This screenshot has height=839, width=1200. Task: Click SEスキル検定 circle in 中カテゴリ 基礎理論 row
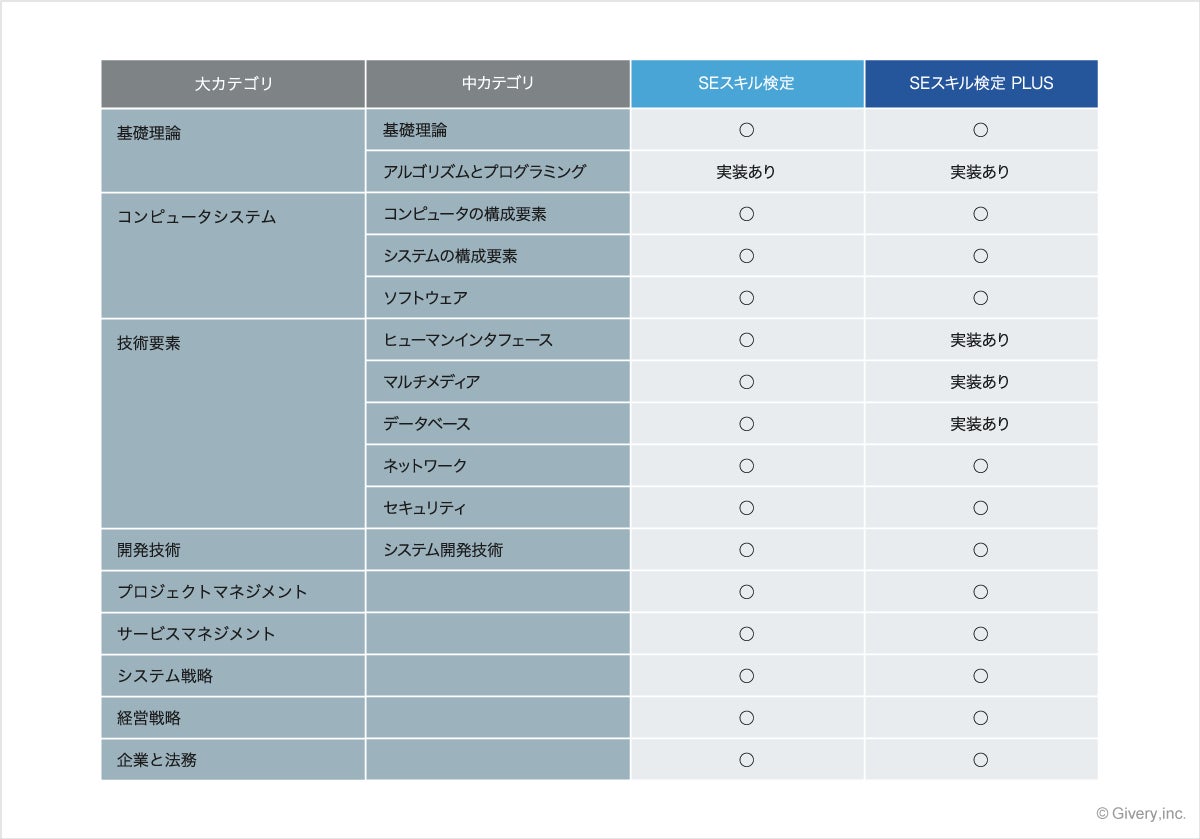[746, 130]
